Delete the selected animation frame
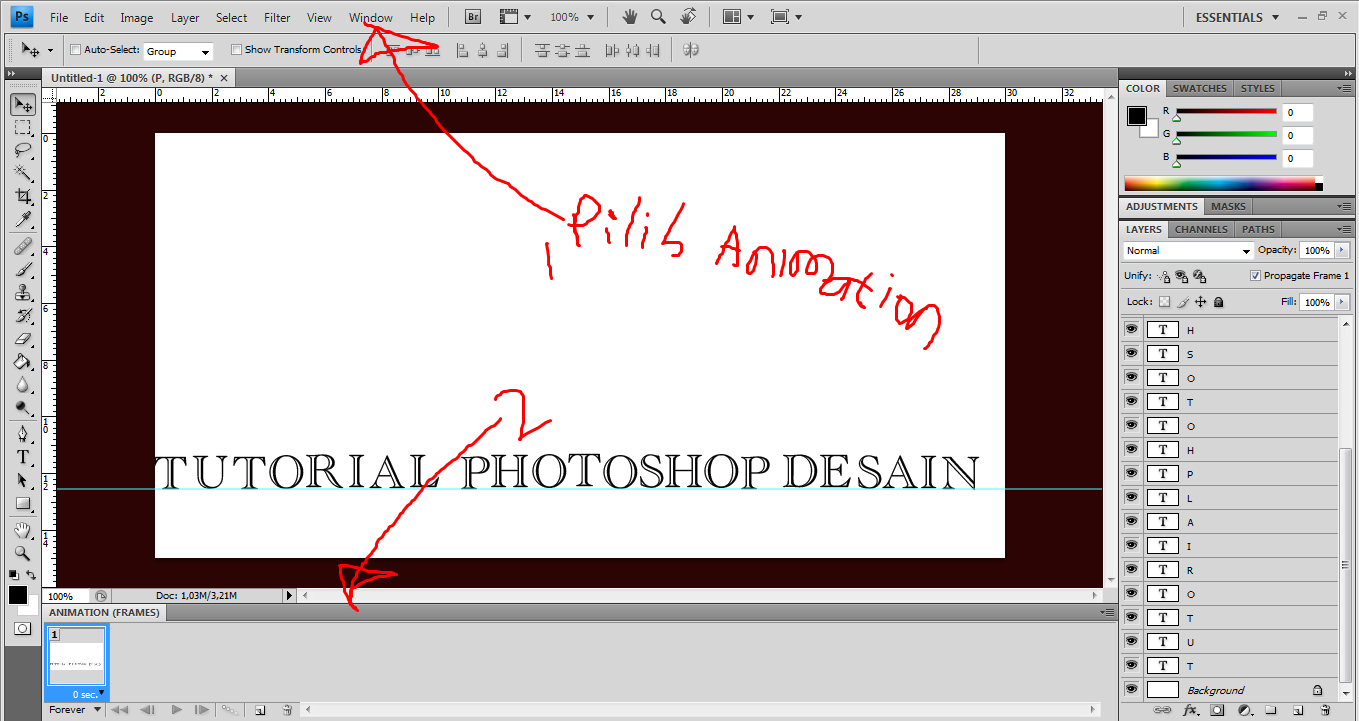The width and height of the screenshot is (1359, 721). (x=287, y=710)
